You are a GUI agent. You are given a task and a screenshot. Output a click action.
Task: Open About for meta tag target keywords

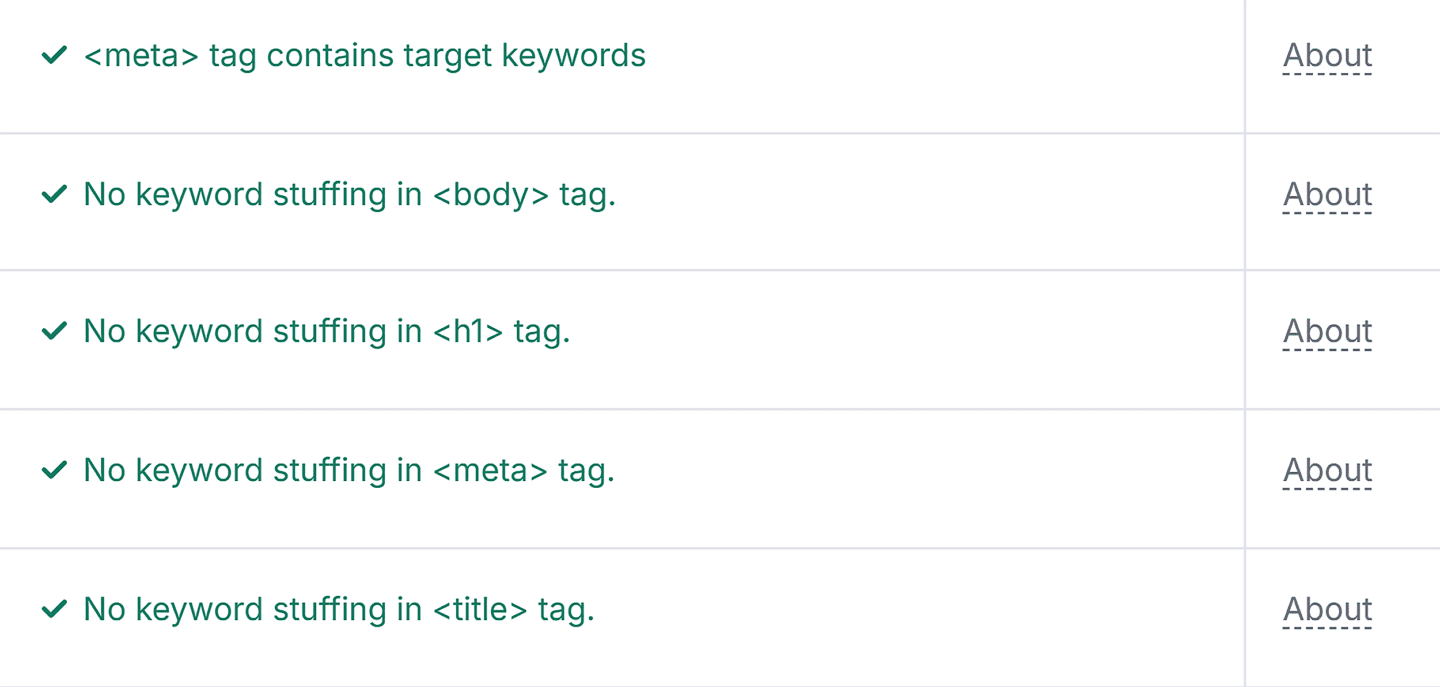(x=1327, y=56)
